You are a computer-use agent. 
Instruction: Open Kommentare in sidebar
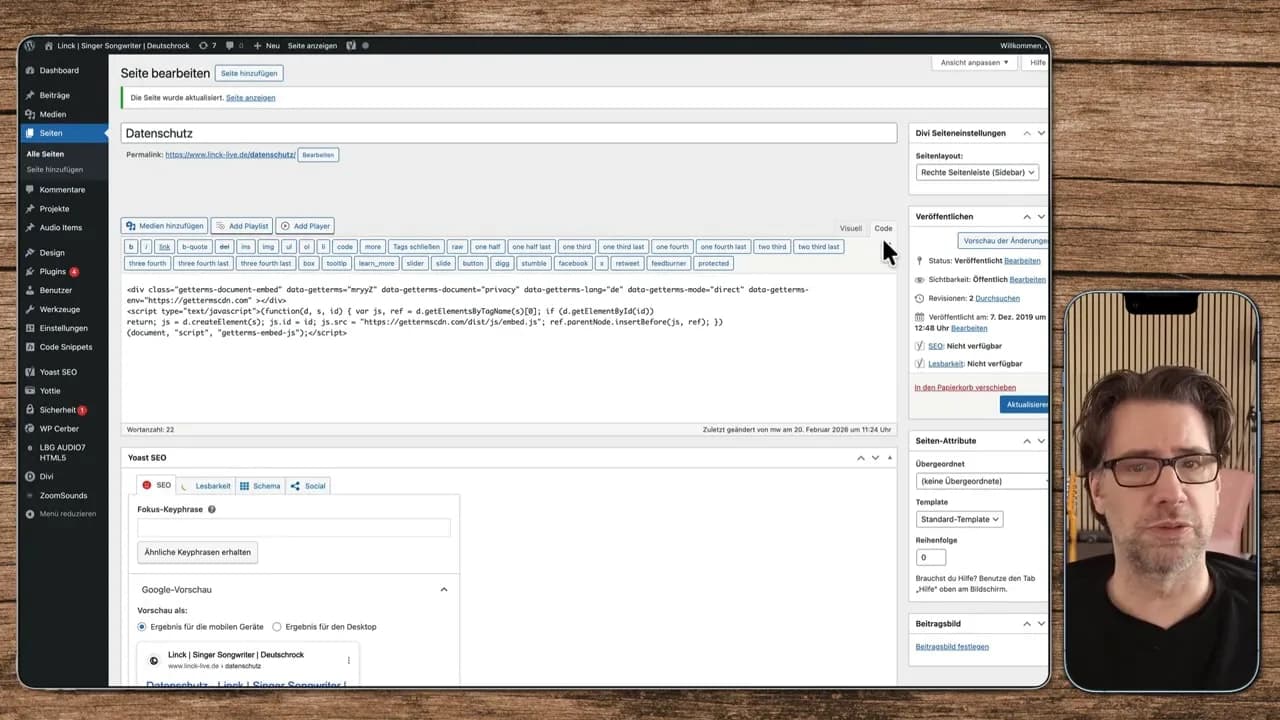tap(62, 190)
